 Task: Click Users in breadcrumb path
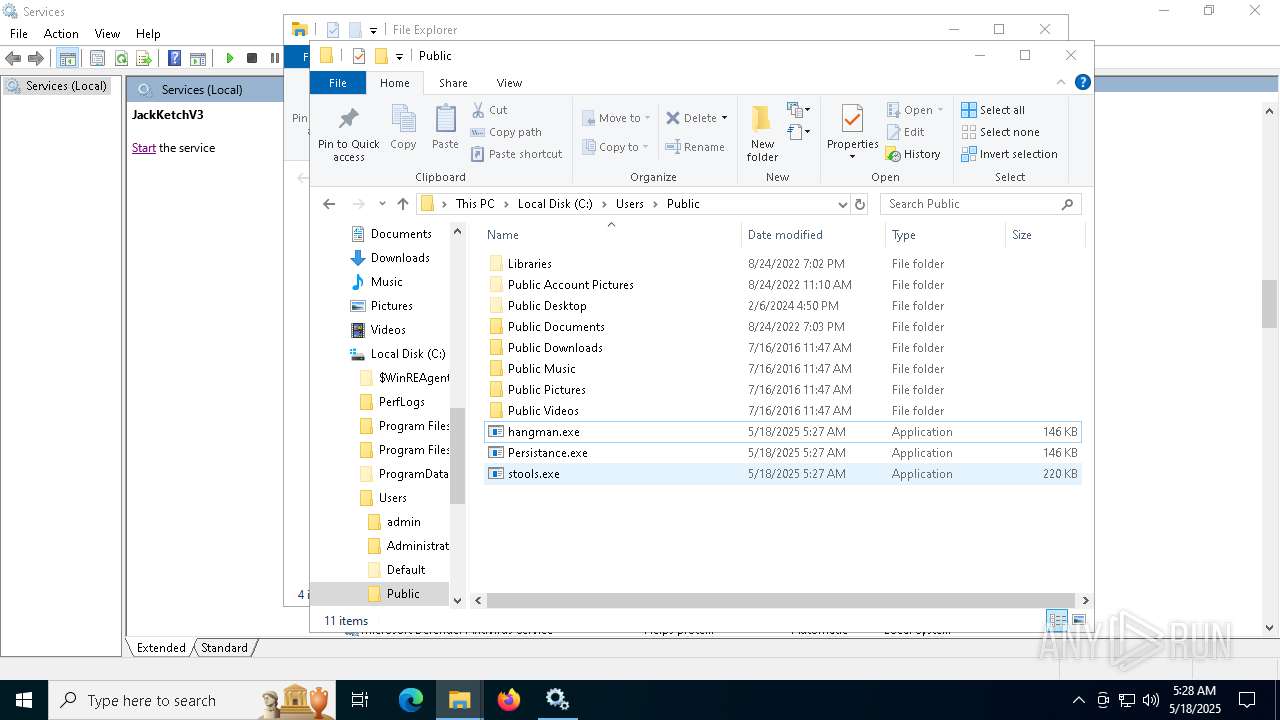630,204
